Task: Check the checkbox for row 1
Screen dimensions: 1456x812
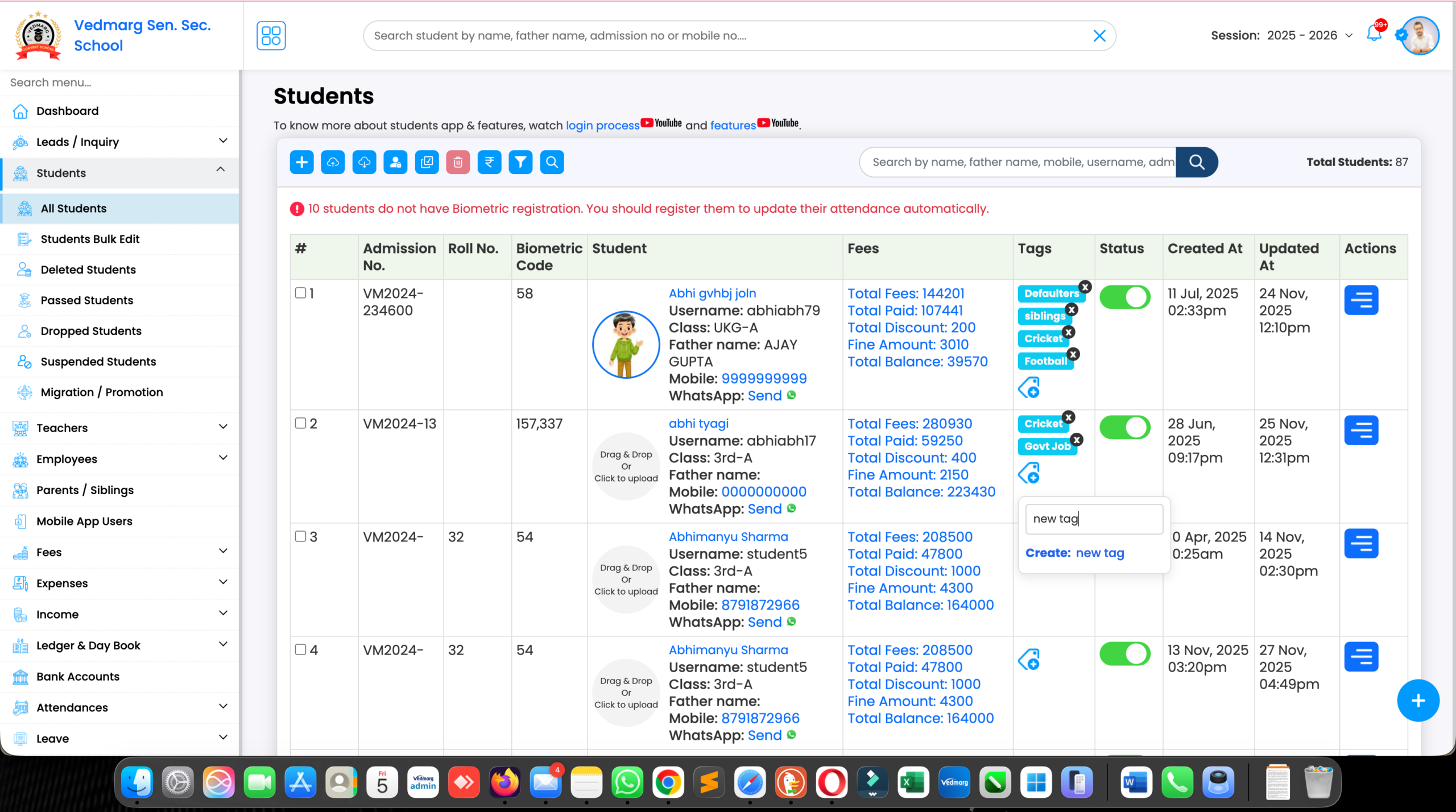Action: pos(300,293)
